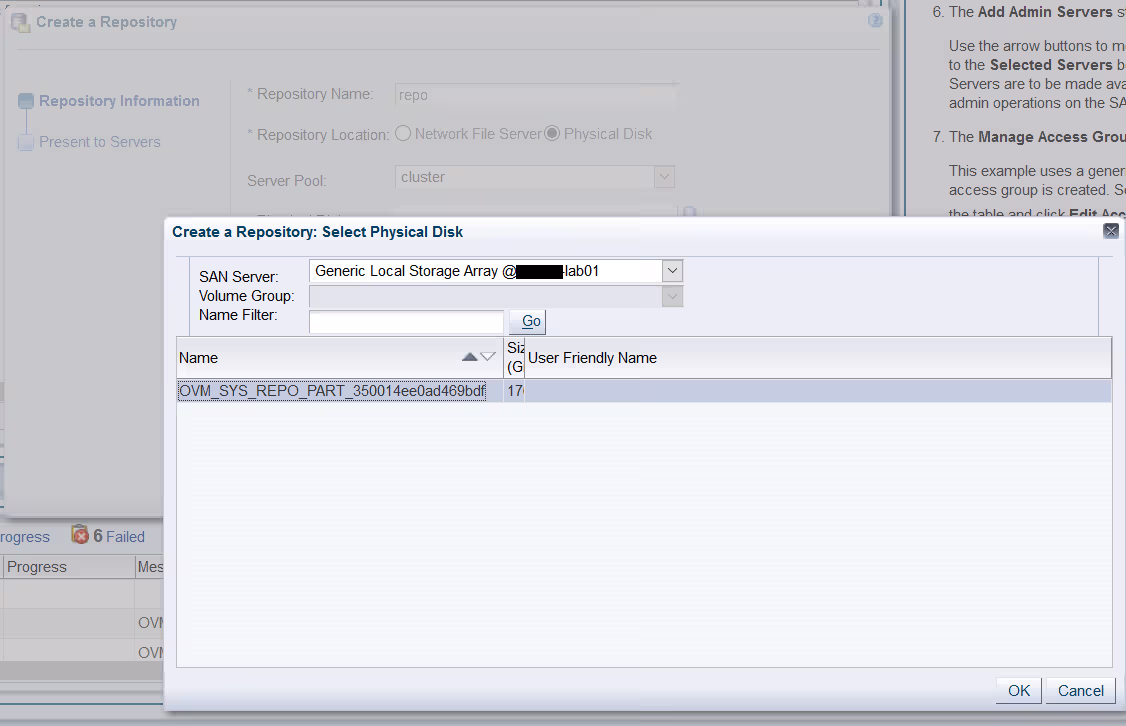The height and width of the screenshot is (726, 1126).
Task: Open the Volume Group dropdown
Action: pyautogui.click(x=672, y=296)
